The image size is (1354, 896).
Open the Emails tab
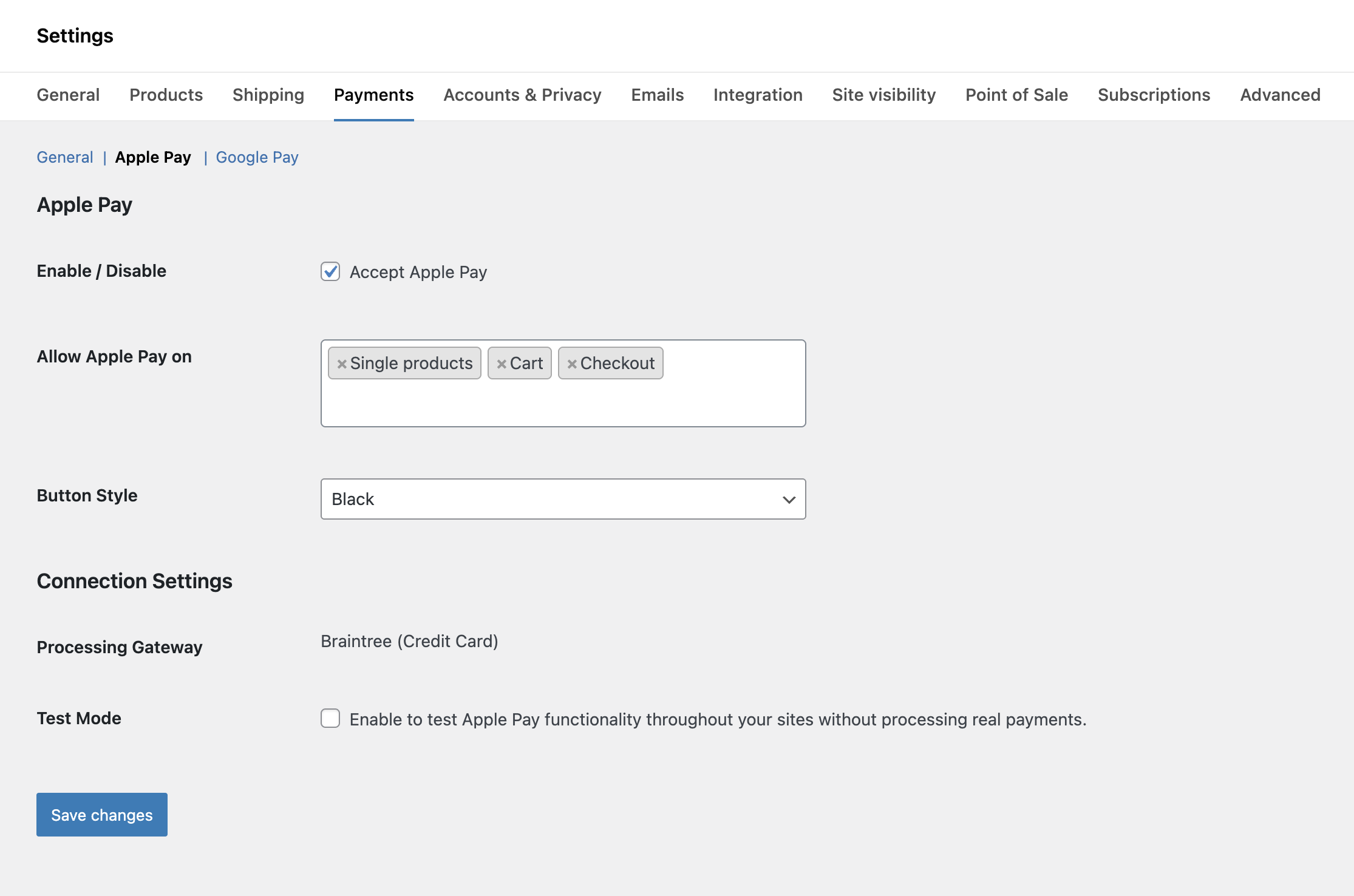(x=657, y=95)
